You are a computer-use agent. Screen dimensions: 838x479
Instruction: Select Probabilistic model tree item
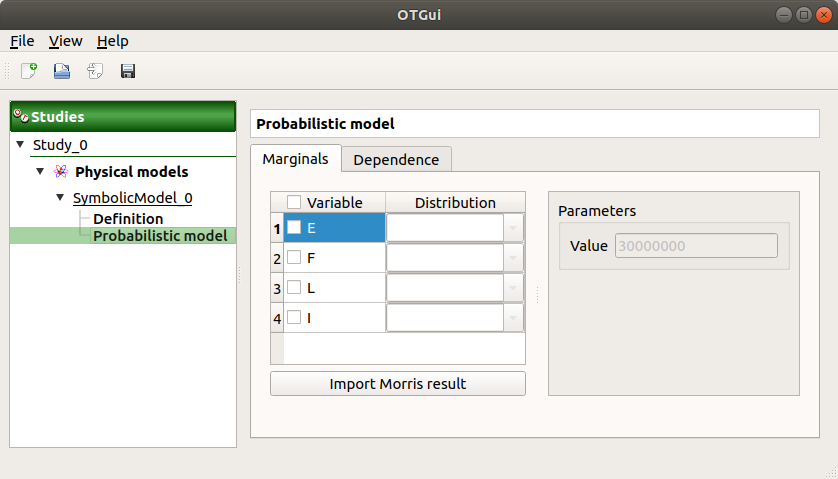pos(160,236)
